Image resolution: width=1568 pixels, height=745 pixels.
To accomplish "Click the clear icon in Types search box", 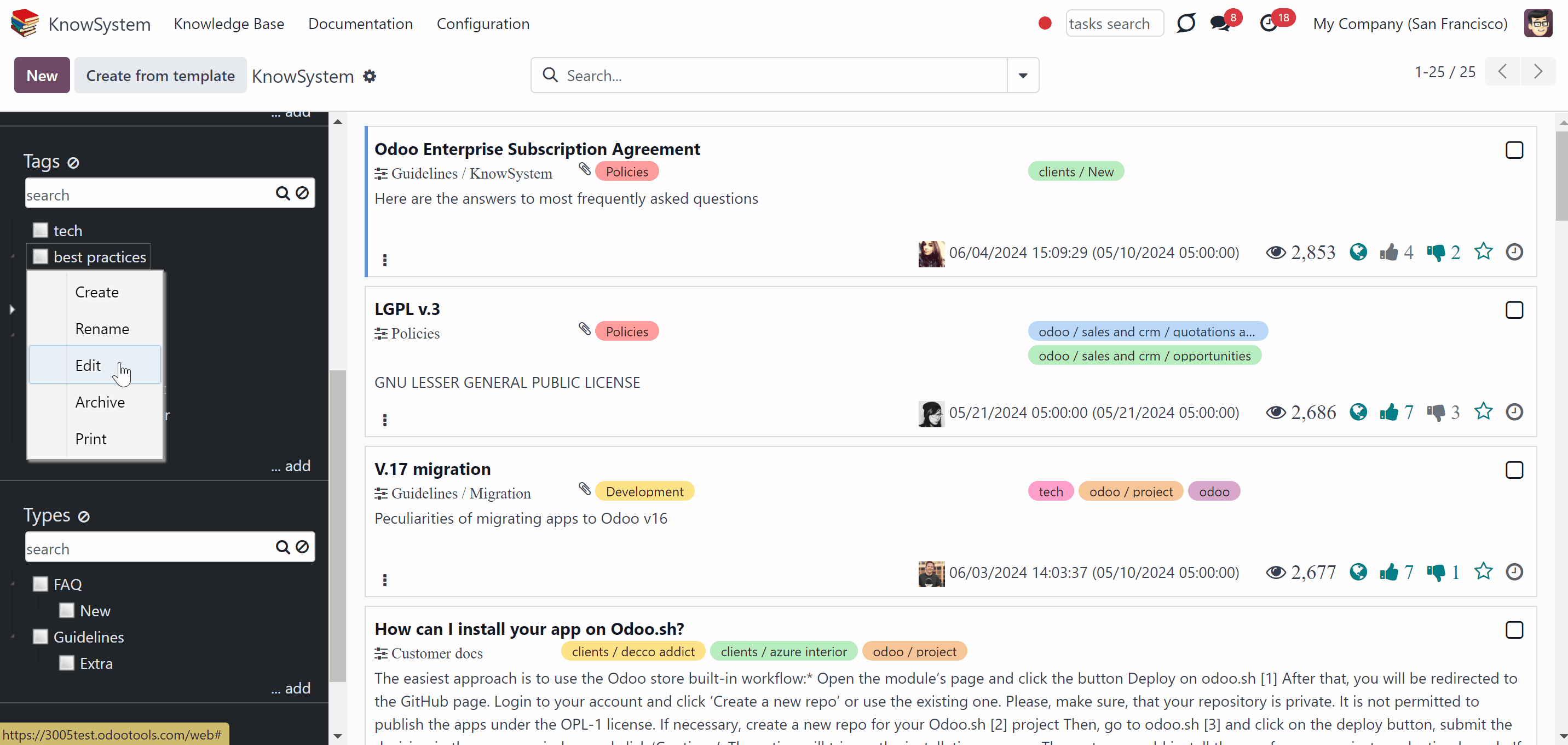I will pyautogui.click(x=302, y=547).
